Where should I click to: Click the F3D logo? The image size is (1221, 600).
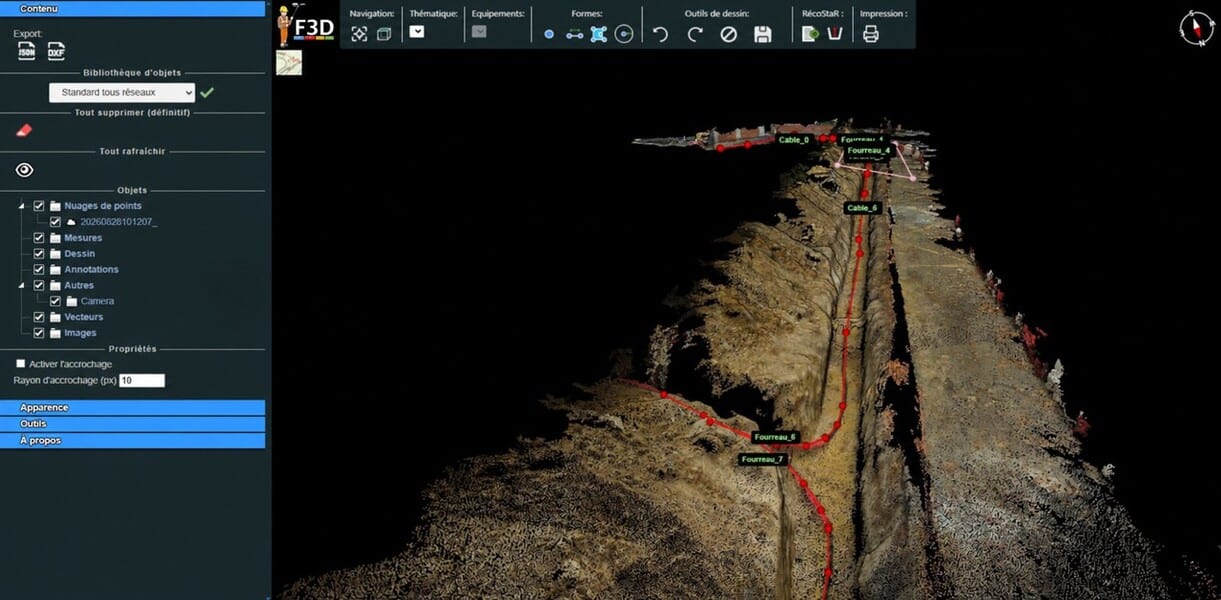coord(305,25)
